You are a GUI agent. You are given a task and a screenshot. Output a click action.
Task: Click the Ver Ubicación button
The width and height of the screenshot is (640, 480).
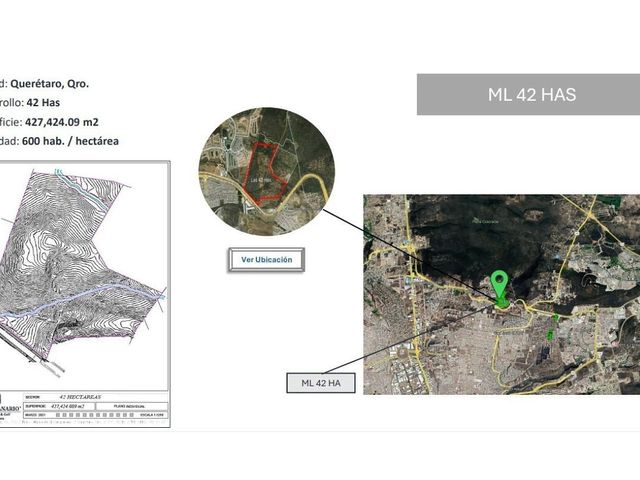click(266, 260)
